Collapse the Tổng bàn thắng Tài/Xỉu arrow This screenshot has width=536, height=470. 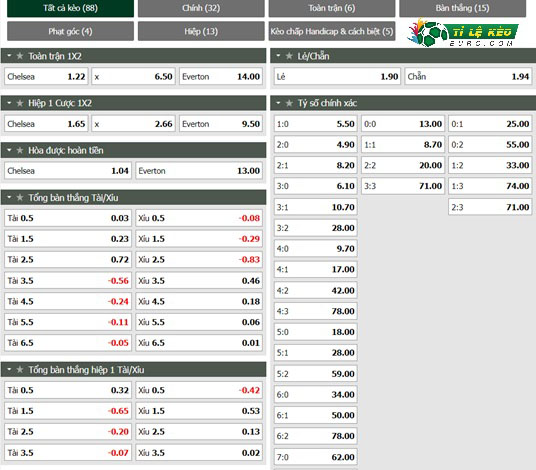[x=9, y=197]
